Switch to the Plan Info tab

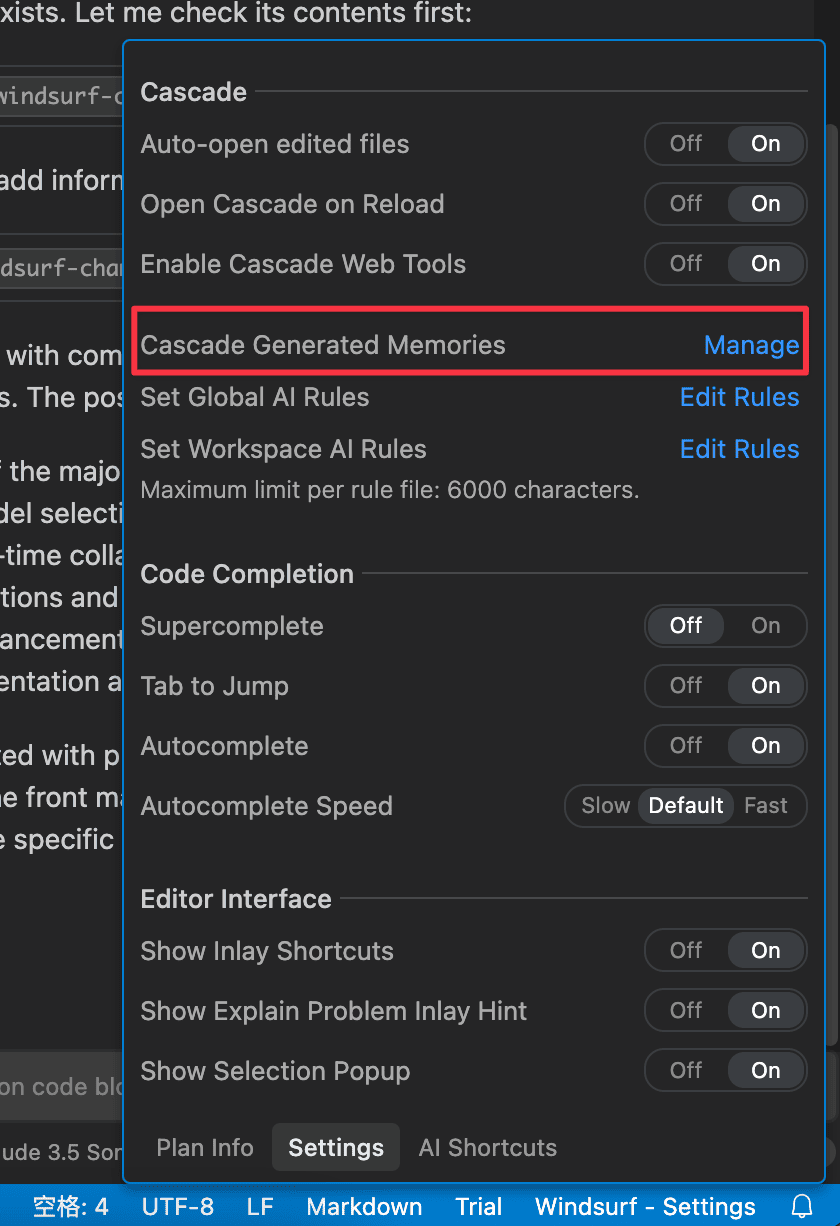[205, 1147]
